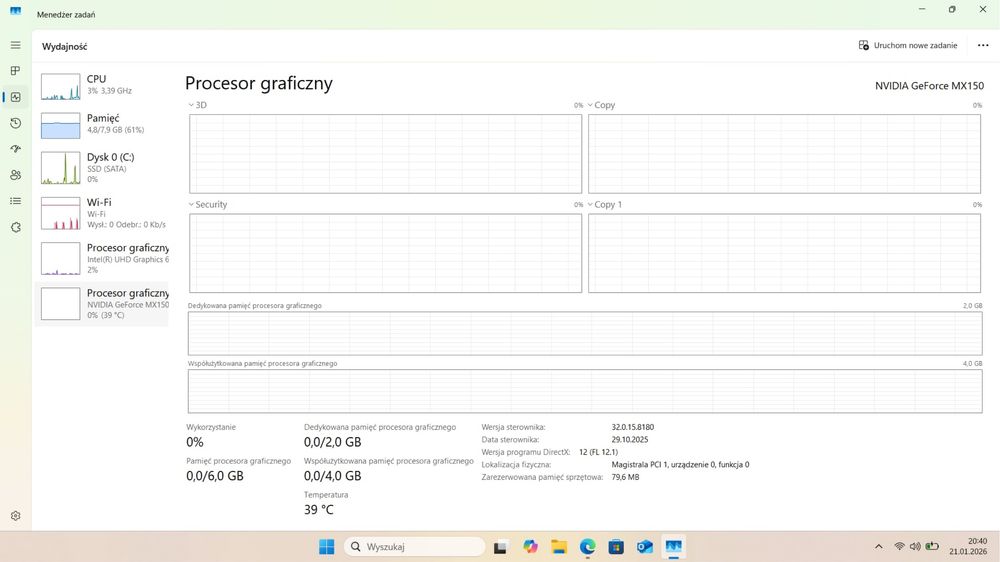The image size is (1000, 562).
Task: Click the 79,6 MB reserved memory value
Action: tap(625, 477)
